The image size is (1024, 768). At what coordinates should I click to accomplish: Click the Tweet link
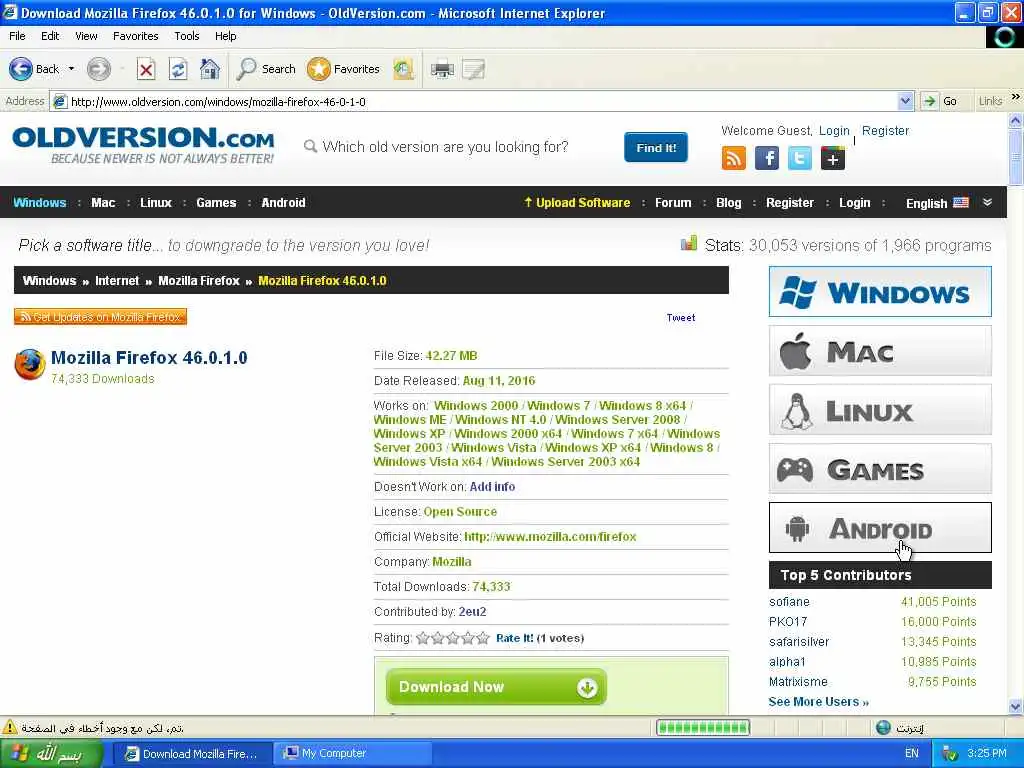[x=681, y=317]
